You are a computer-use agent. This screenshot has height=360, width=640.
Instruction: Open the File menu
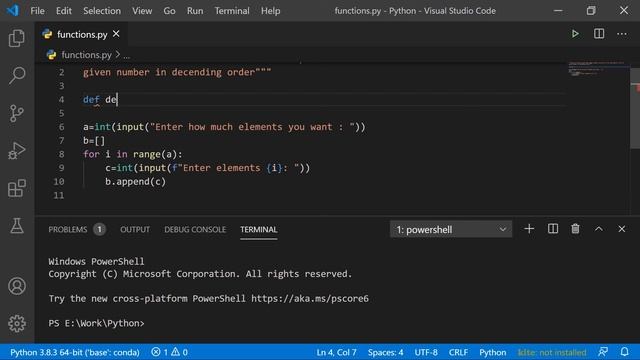pyautogui.click(x=38, y=11)
